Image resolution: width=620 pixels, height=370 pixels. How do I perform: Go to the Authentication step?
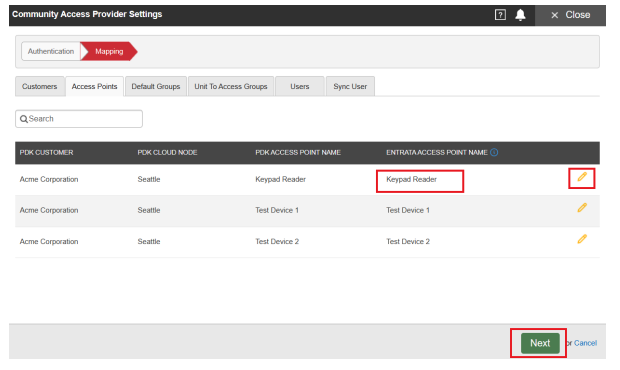[x=51, y=51]
